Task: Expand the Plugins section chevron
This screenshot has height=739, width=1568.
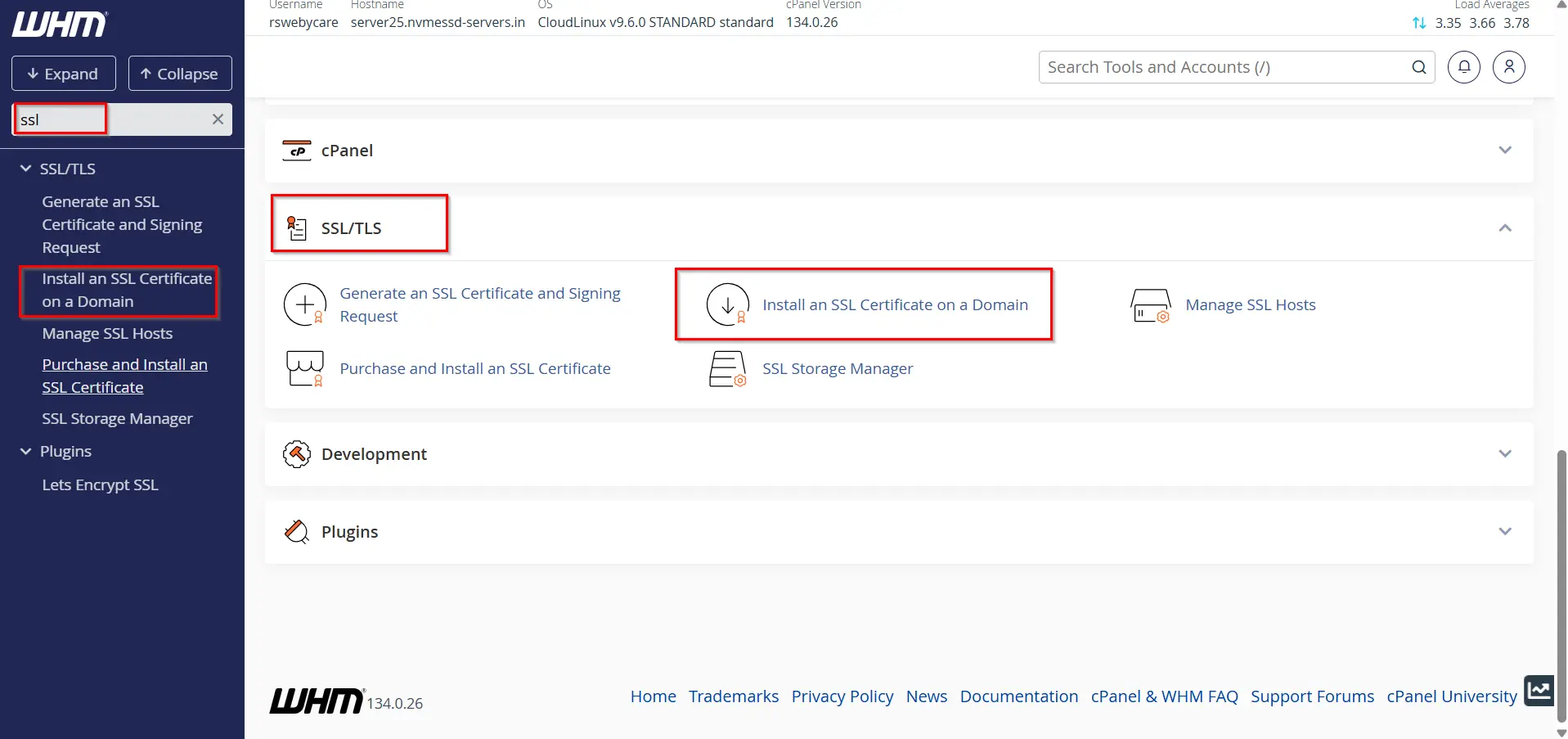Action: (x=1505, y=532)
